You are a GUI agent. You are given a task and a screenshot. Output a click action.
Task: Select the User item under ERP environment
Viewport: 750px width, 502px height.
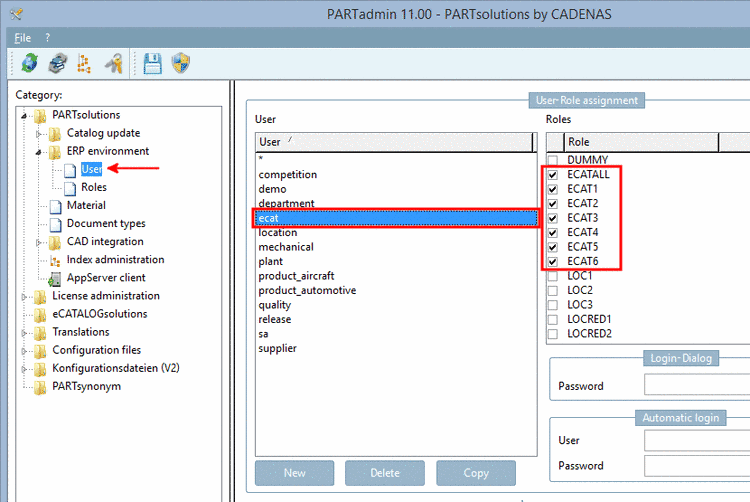pos(91,169)
